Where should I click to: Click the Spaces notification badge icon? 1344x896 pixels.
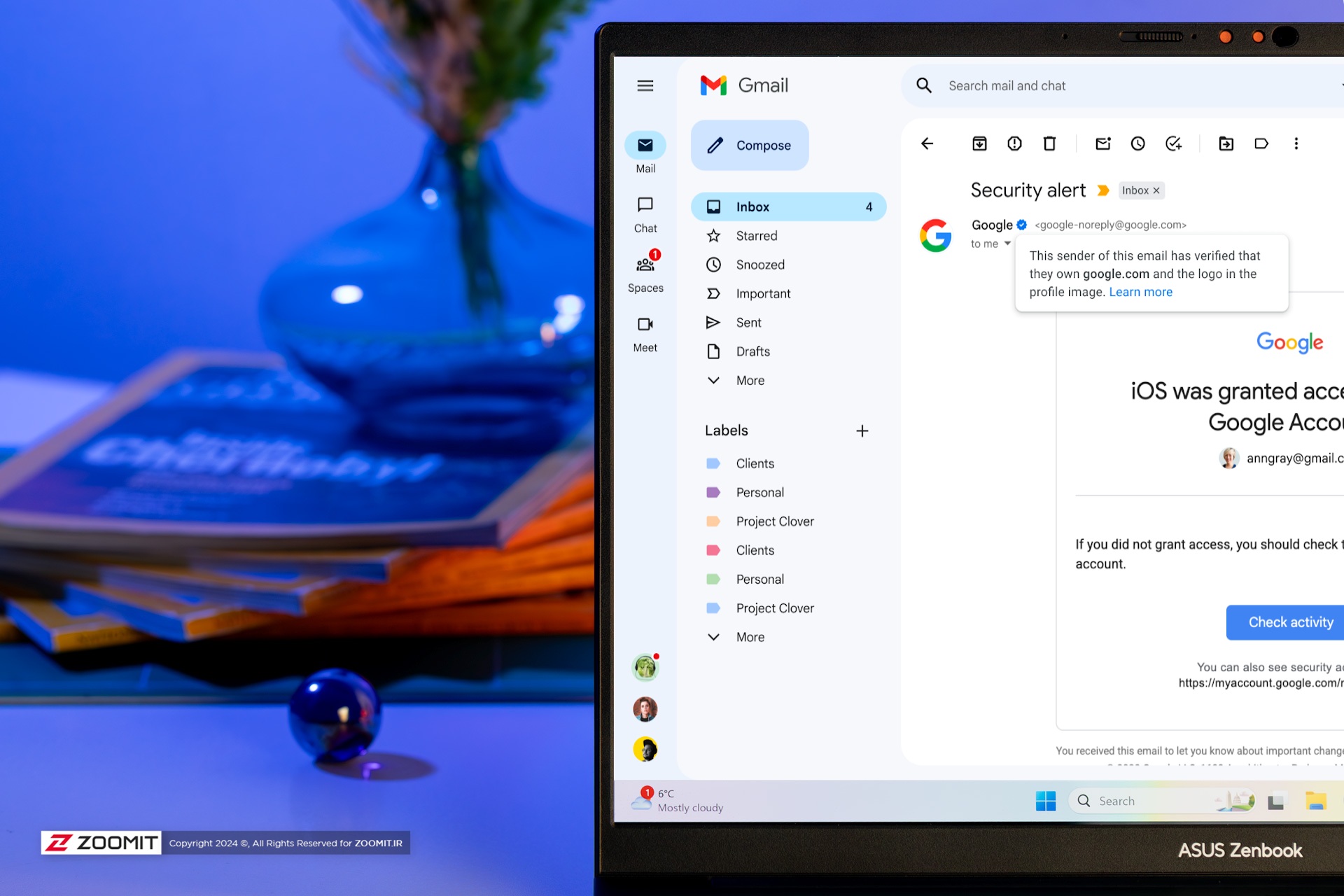coord(655,256)
